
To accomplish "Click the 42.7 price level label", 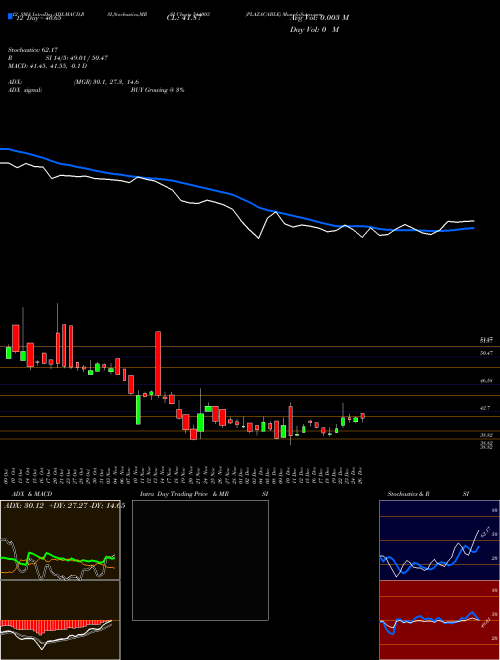I will click(487, 408).
